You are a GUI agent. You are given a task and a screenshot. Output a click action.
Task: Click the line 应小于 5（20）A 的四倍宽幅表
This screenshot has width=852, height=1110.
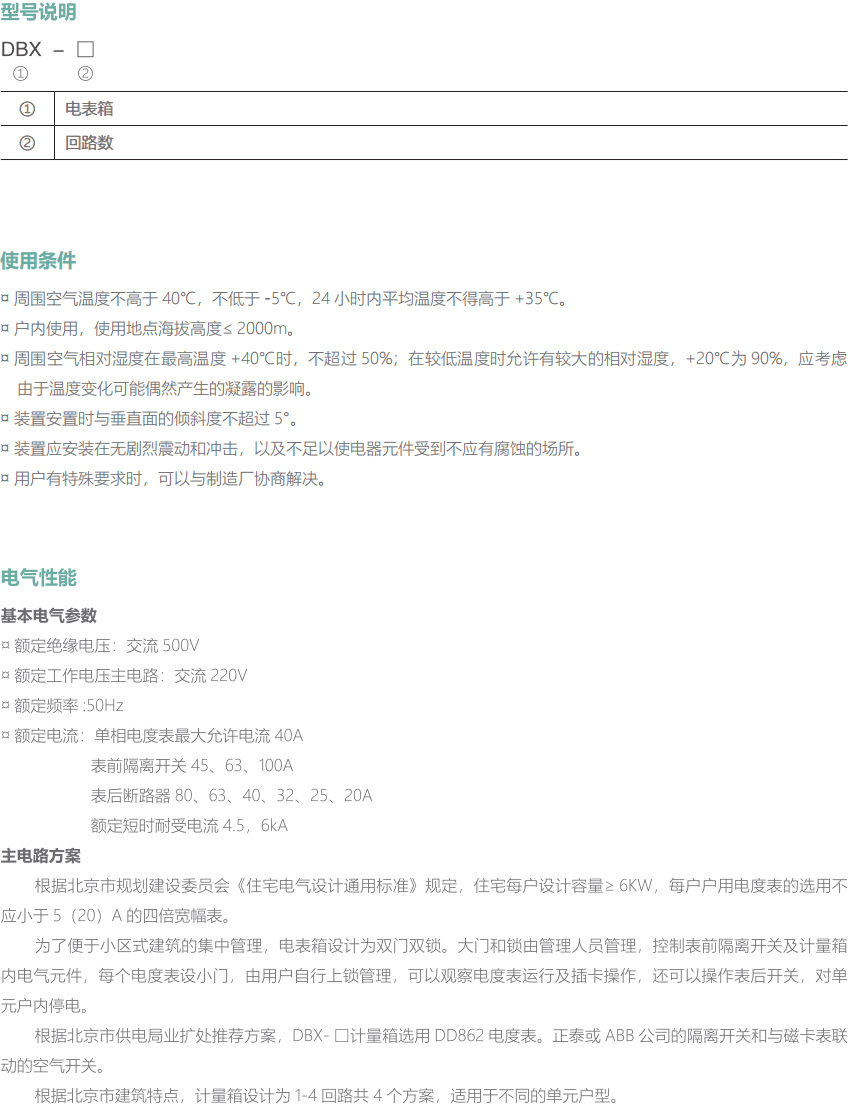click(x=117, y=916)
